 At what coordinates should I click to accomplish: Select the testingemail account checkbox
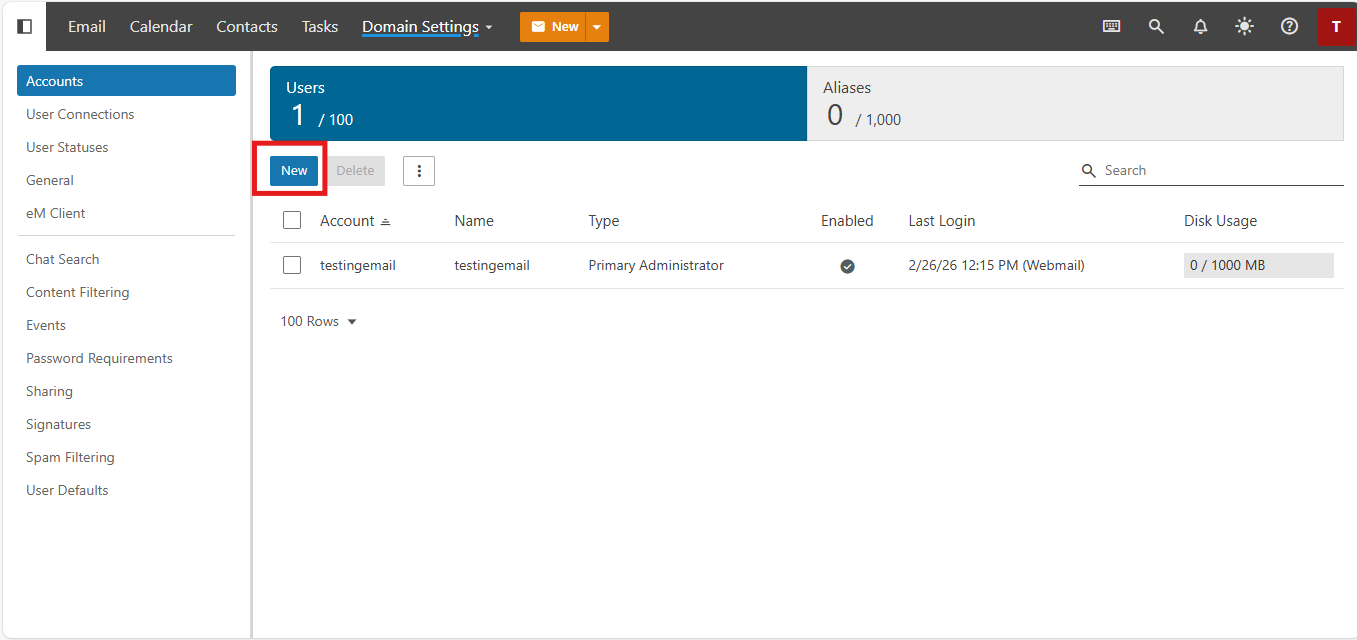click(292, 266)
